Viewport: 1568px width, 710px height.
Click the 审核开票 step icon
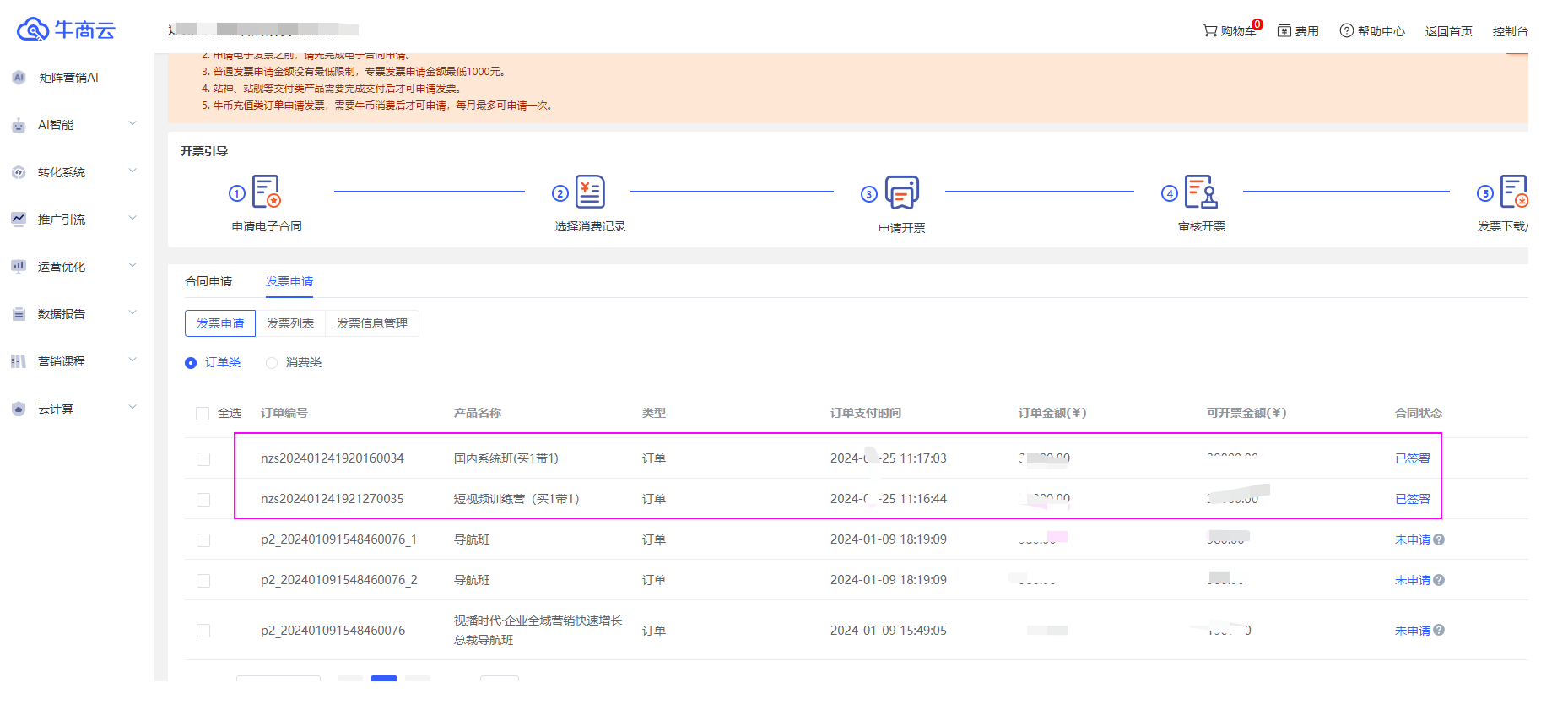[x=1201, y=192]
